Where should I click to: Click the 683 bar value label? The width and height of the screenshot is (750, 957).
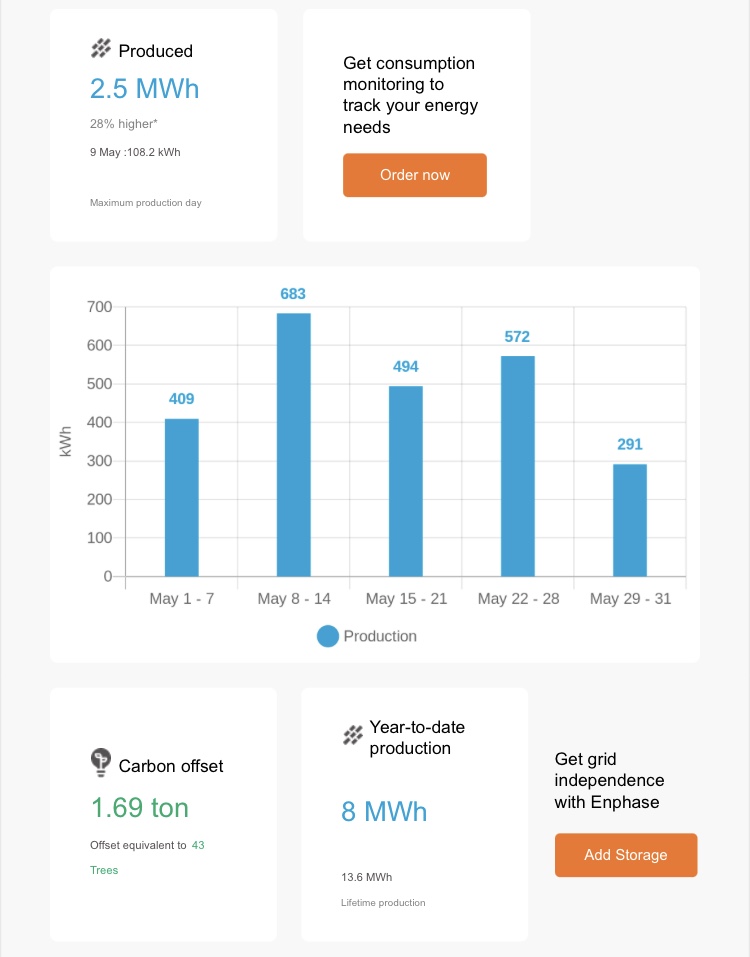click(x=293, y=294)
